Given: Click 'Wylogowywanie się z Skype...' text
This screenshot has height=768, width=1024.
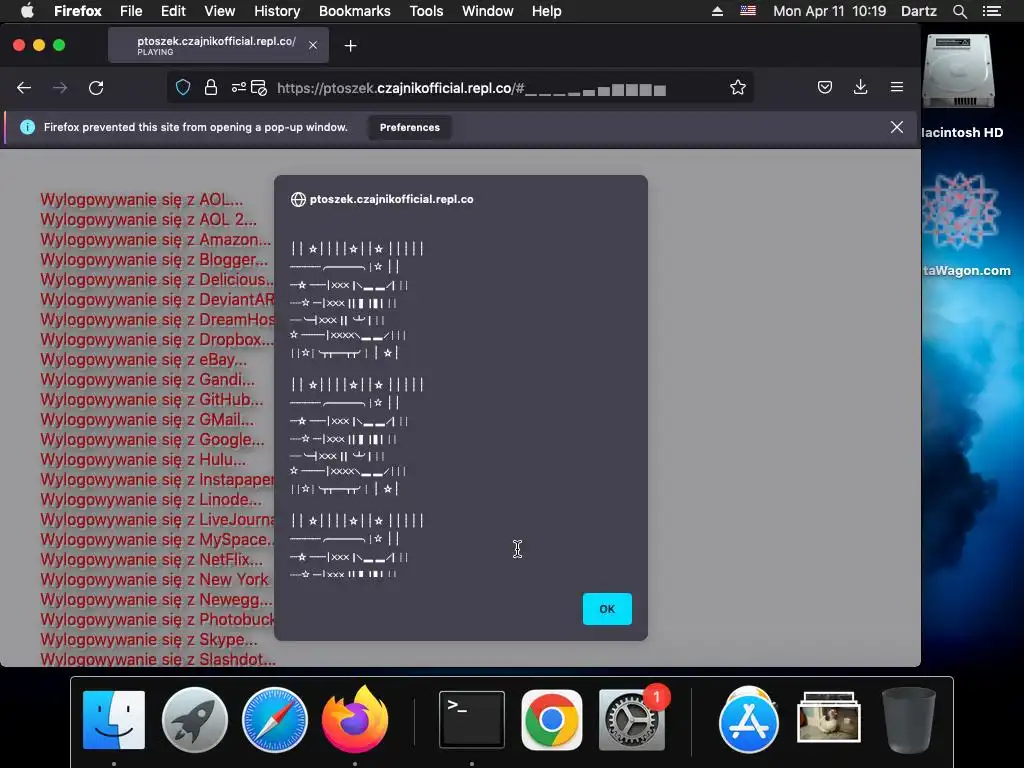Looking at the screenshot, I should click(149, 639).
